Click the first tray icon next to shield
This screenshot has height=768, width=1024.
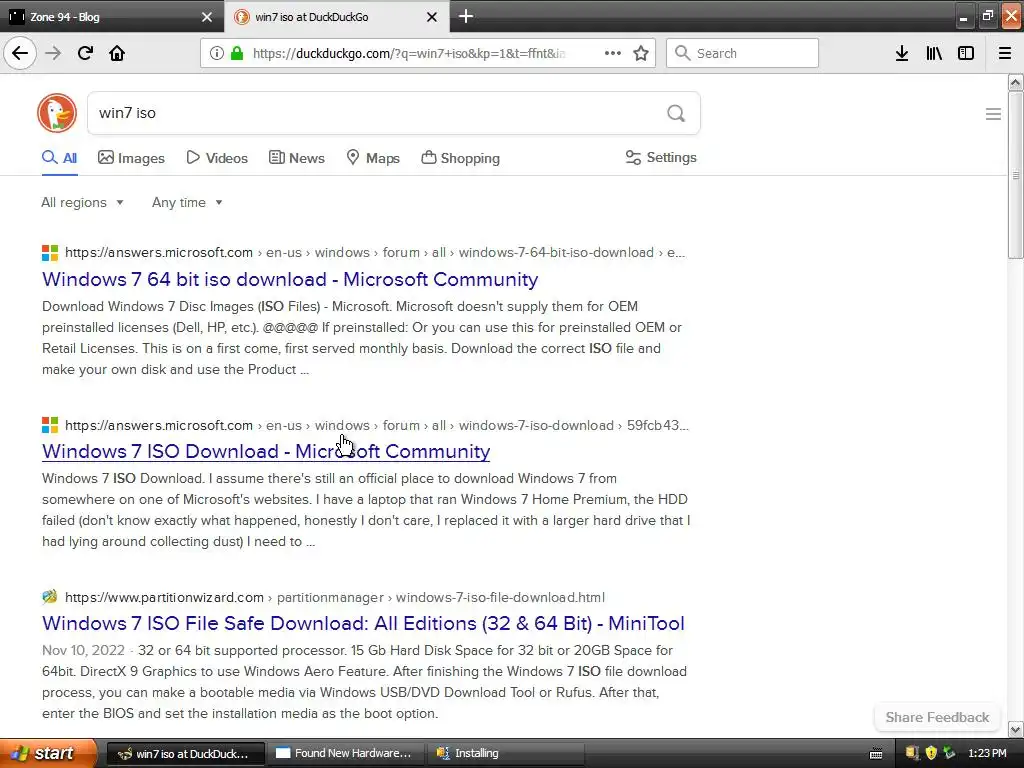912,753
